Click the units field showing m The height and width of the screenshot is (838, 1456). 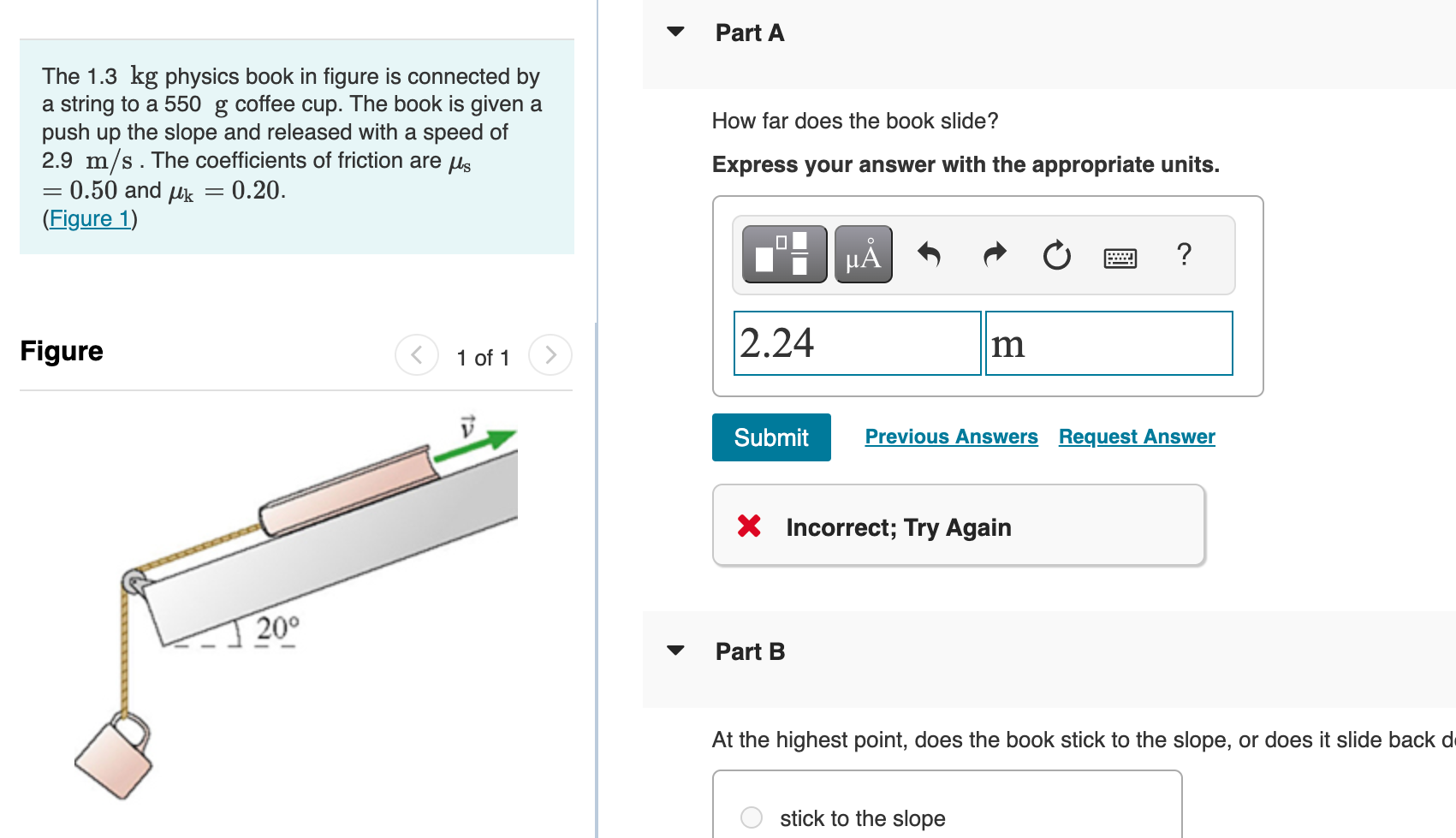(x=1108, y=342)
